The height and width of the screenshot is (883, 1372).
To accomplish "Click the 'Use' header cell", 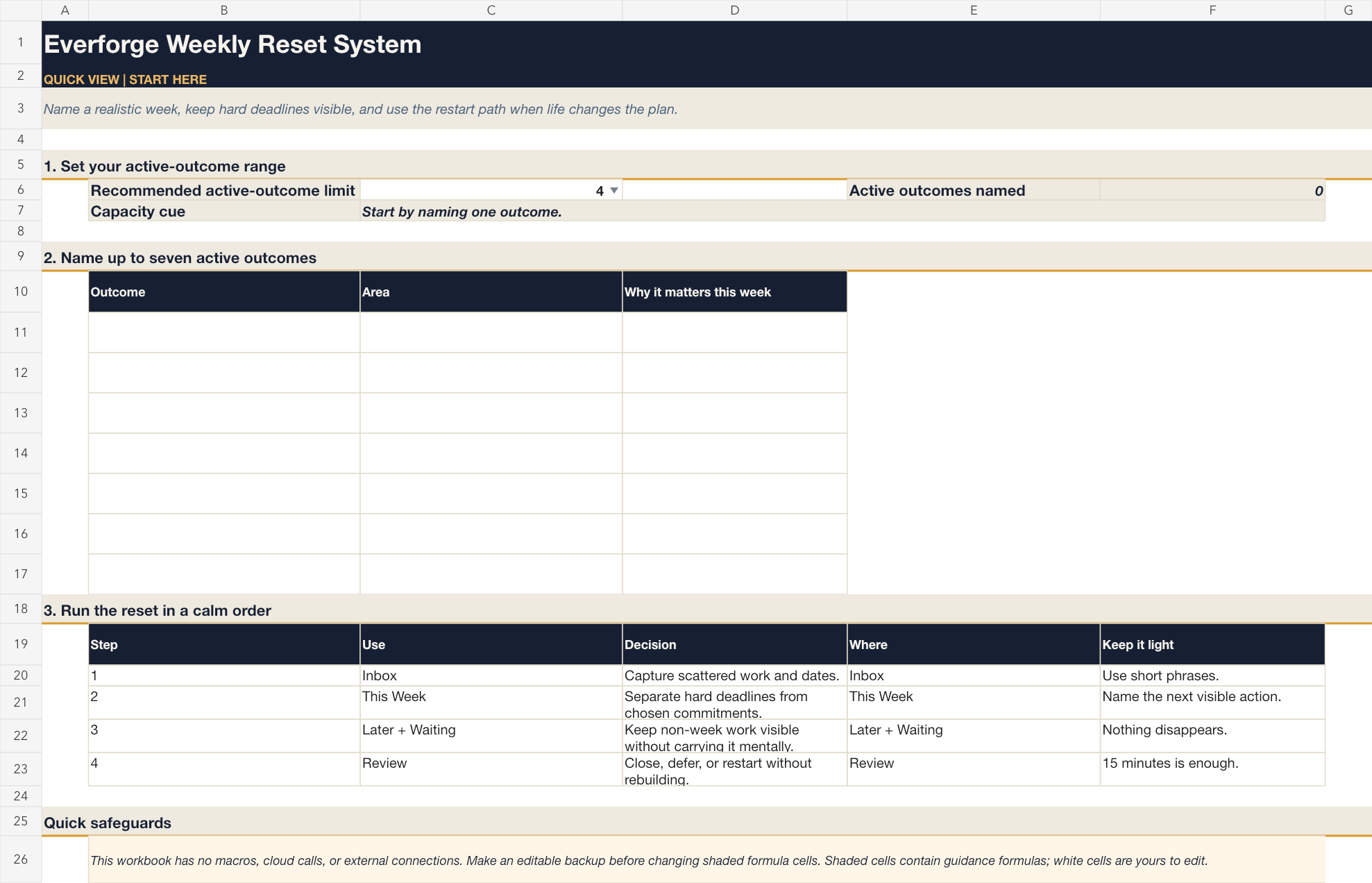I will tap(491, 644).
